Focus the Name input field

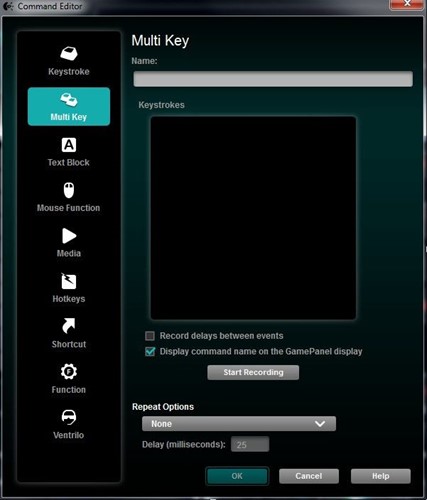click(x=273, y=79)
